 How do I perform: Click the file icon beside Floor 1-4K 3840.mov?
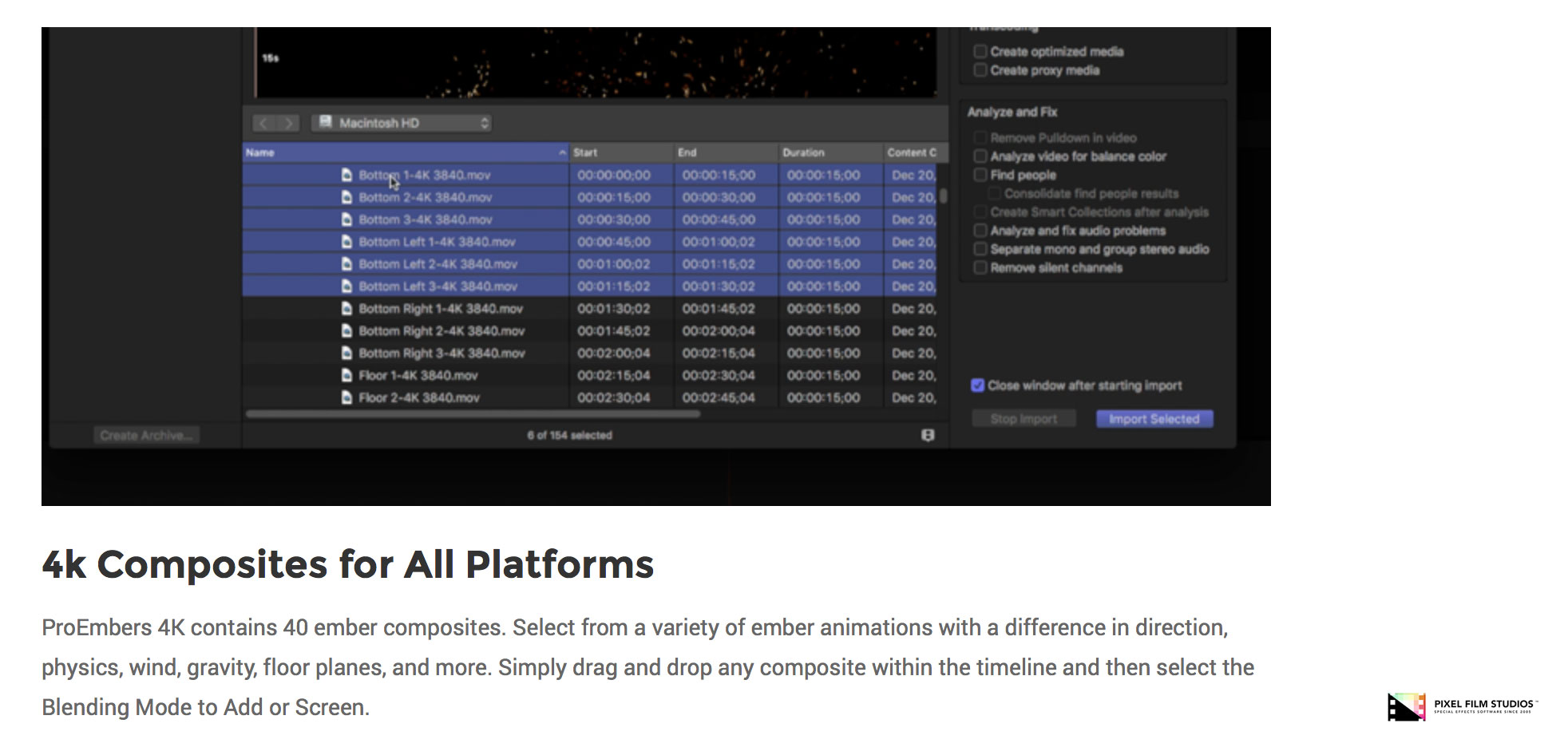coord(346,375)
